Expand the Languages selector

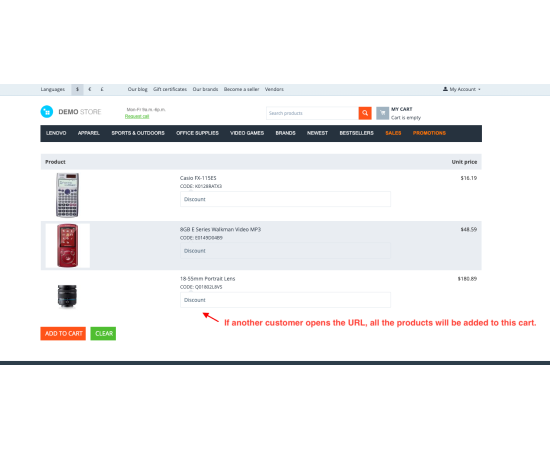pyautogui.click(x=53, y=89)
